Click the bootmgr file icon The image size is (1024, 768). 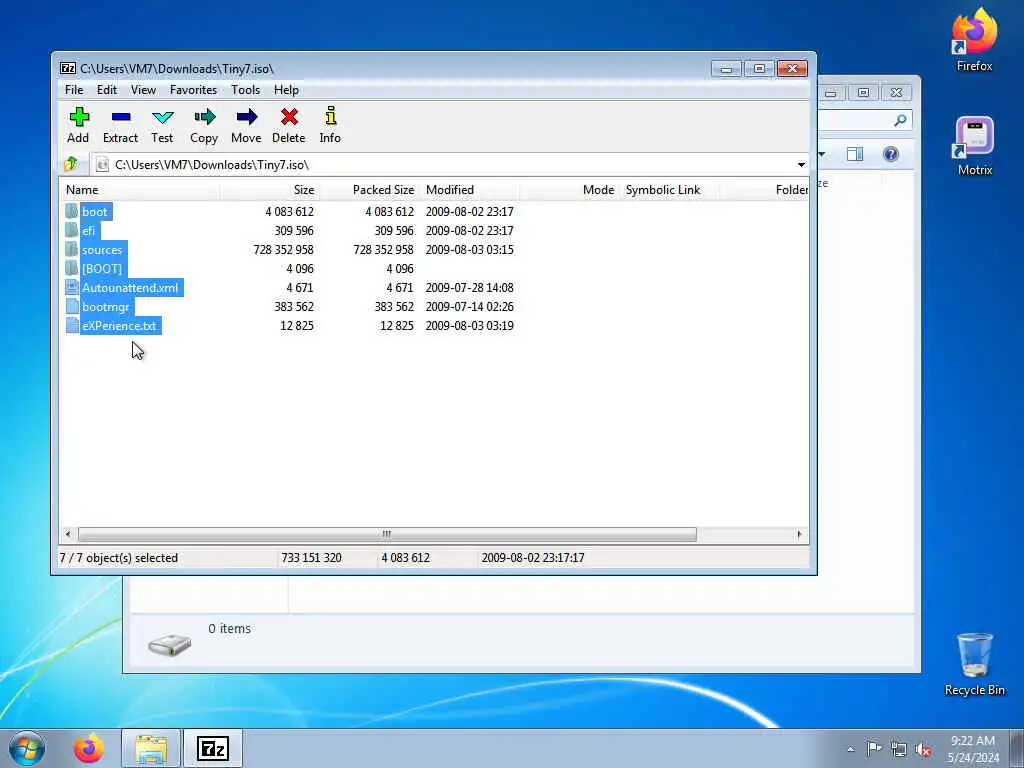(x=72, y=306)
